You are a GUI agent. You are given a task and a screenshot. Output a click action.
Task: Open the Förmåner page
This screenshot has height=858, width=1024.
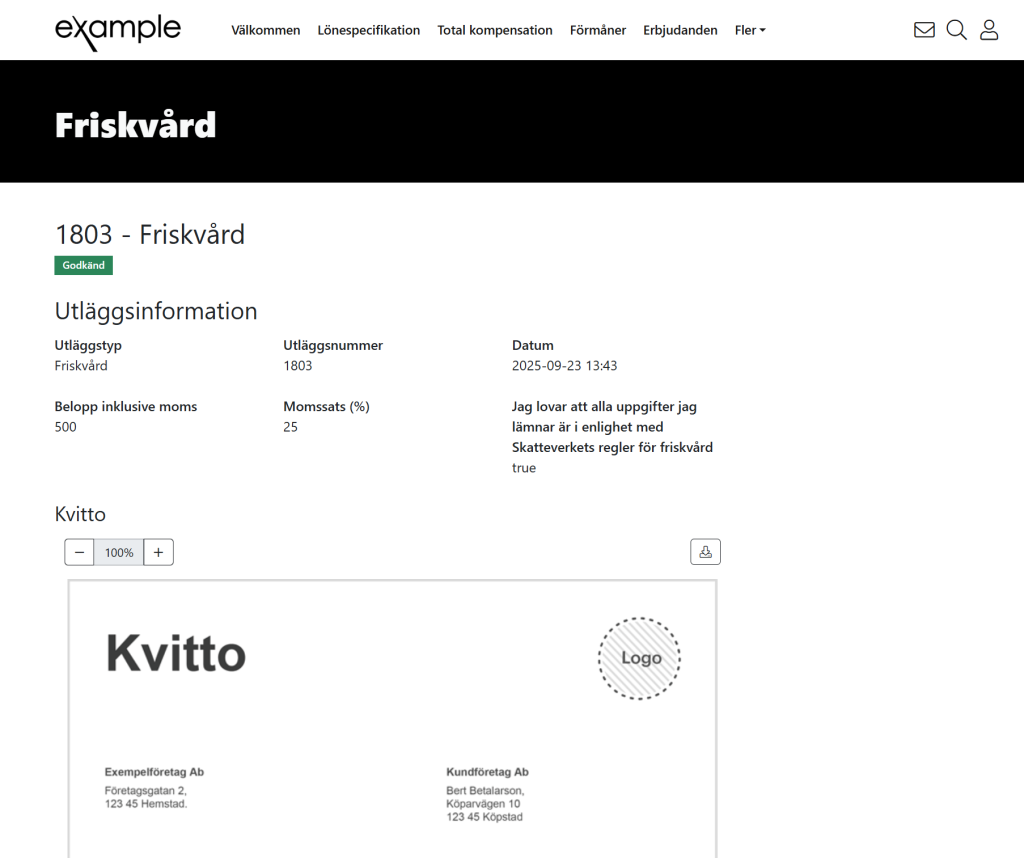[597, 30]
